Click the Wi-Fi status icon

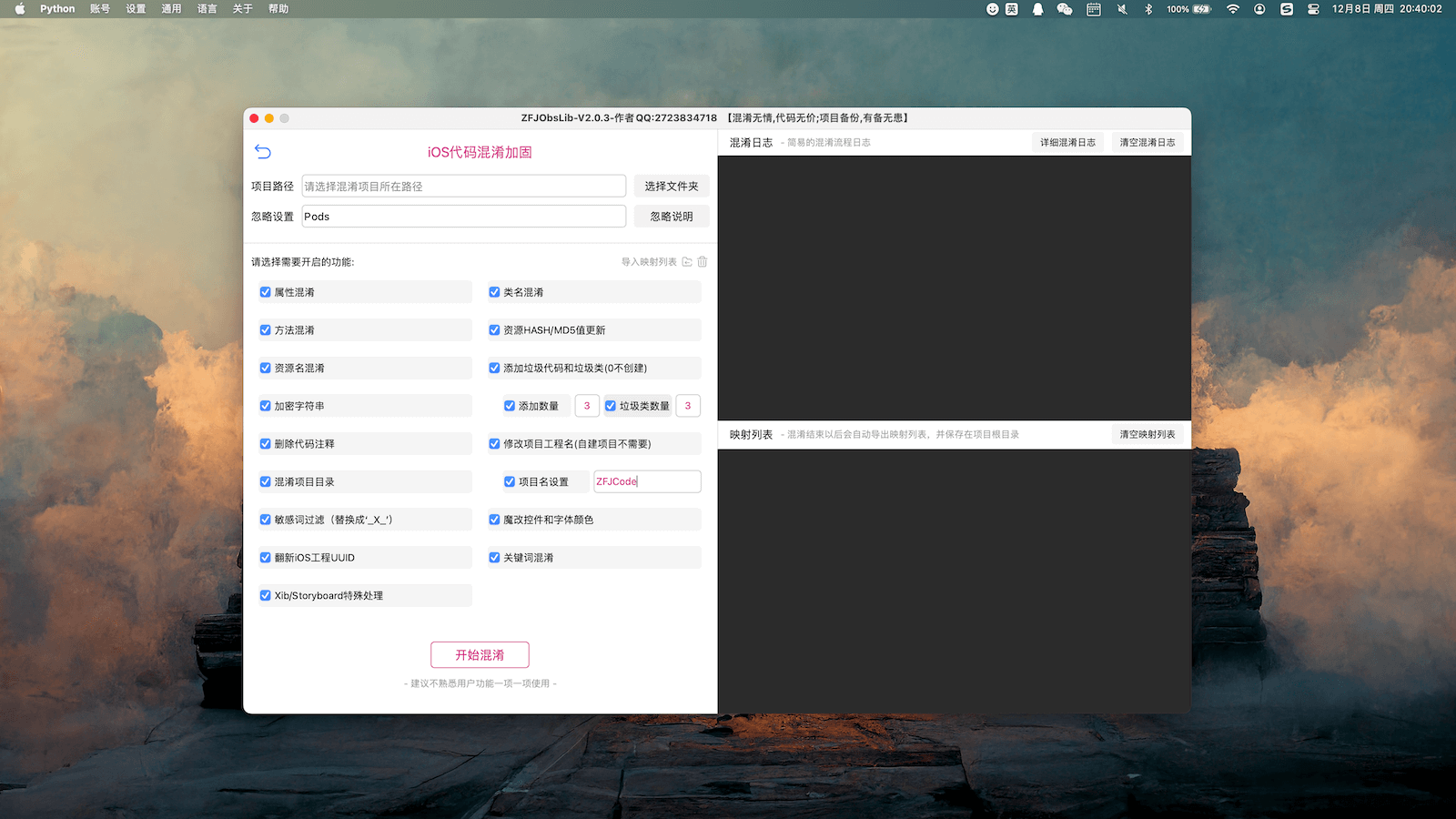tap(1233, 9)
